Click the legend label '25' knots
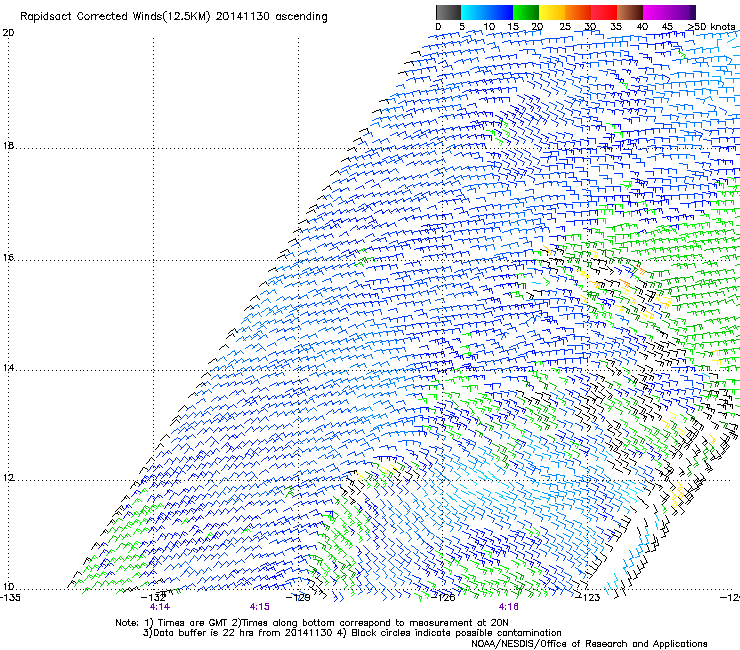Screen dimensions: 740x650 tap(564, 27)
